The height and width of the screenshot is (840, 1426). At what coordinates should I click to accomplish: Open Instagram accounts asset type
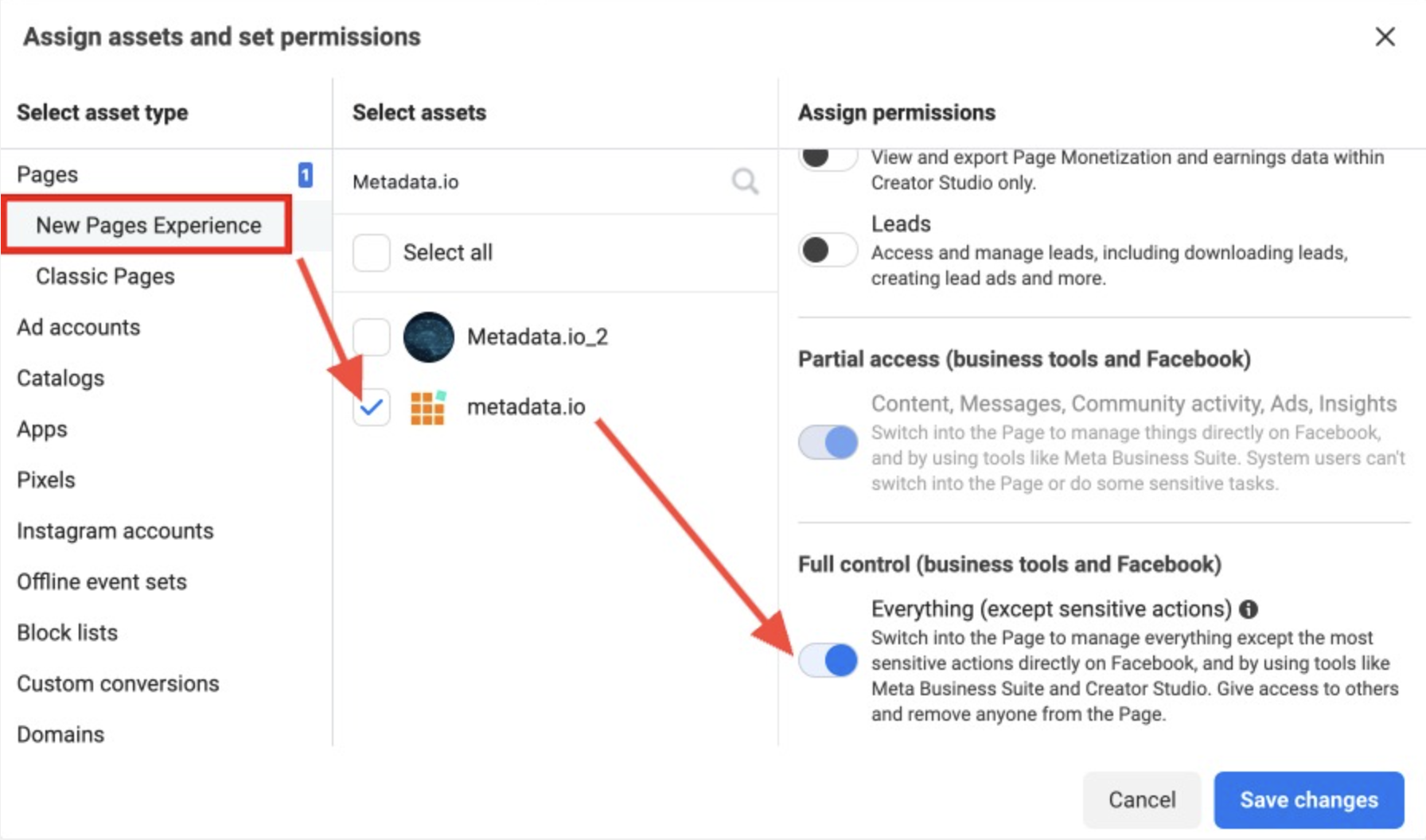pyautogui.click(x=115, y=531)
